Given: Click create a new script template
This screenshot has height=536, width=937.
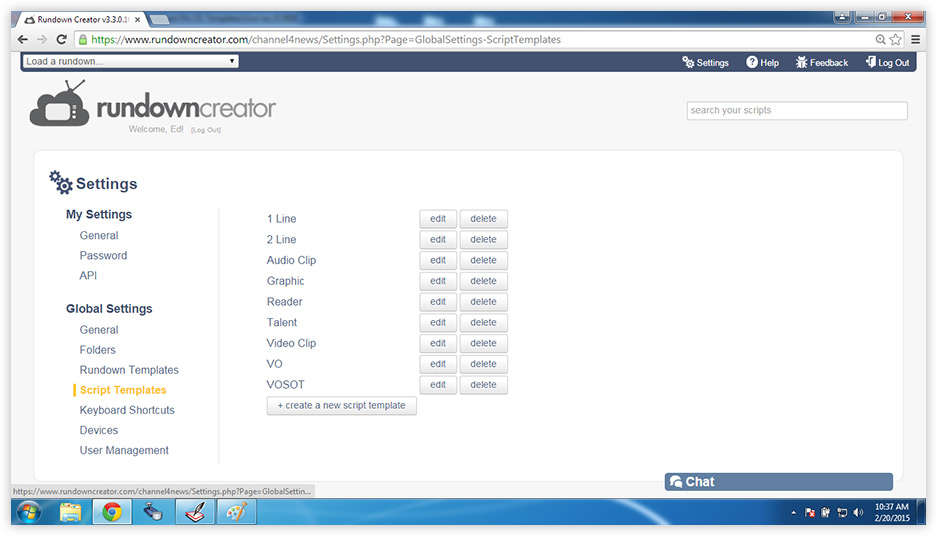Looking at the screenshot, I should [x=341, y=405].
